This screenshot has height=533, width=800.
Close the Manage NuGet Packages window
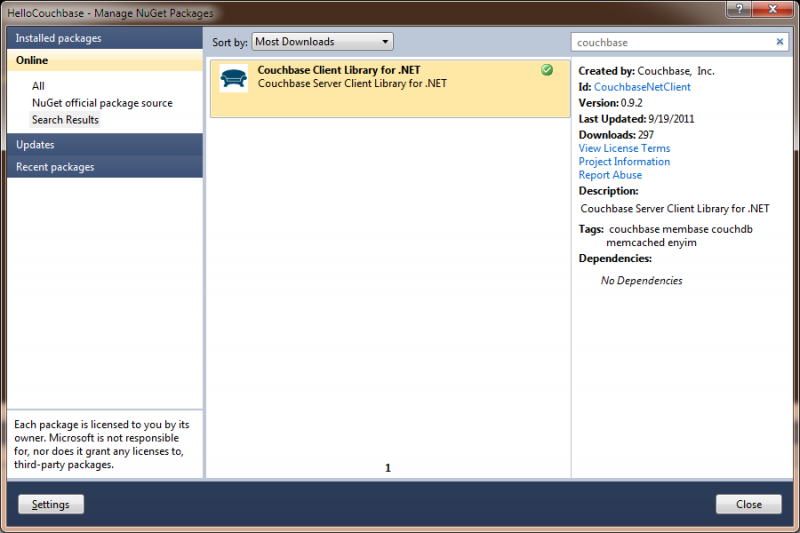click(x=772, y=9)
